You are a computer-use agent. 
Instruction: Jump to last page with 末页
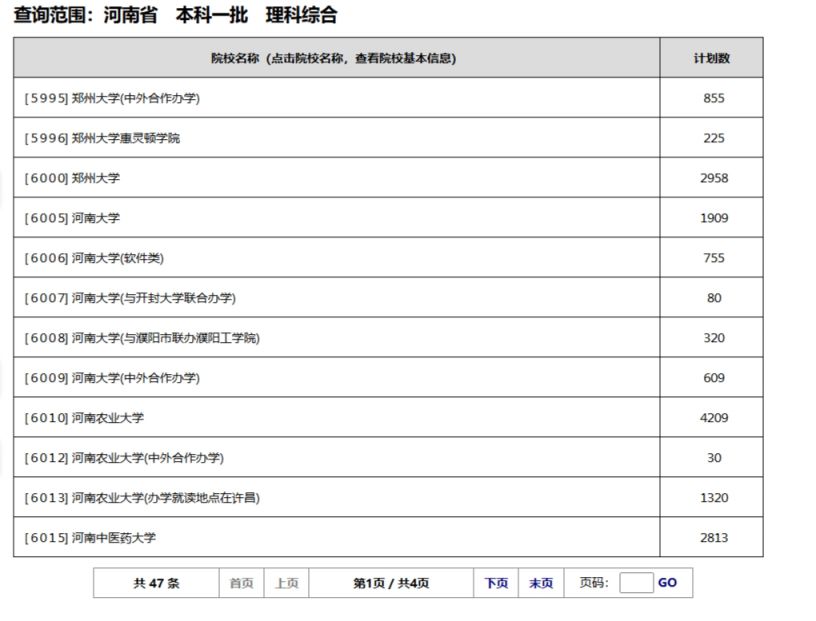541,582
